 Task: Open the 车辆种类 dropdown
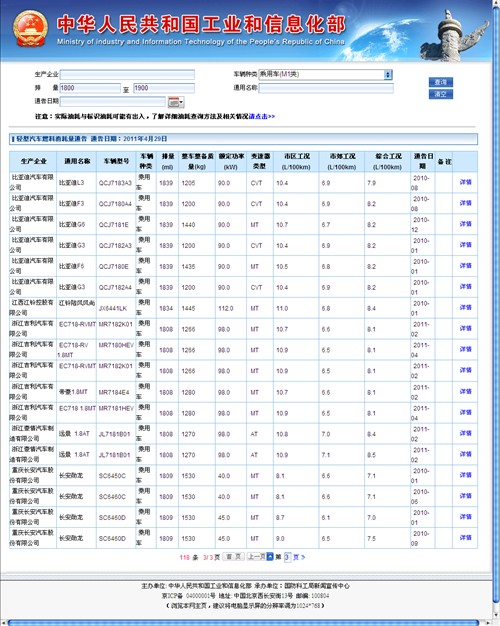(325, 75)
